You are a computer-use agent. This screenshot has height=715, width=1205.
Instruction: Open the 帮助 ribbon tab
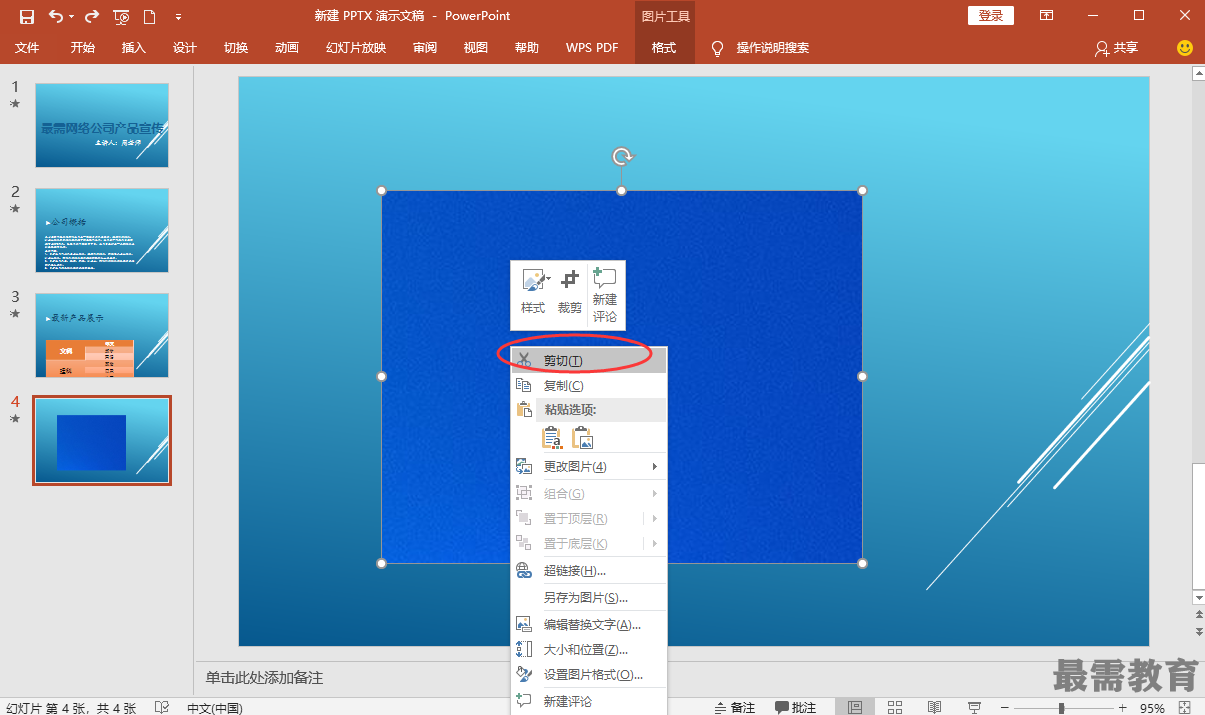(527, 48)
